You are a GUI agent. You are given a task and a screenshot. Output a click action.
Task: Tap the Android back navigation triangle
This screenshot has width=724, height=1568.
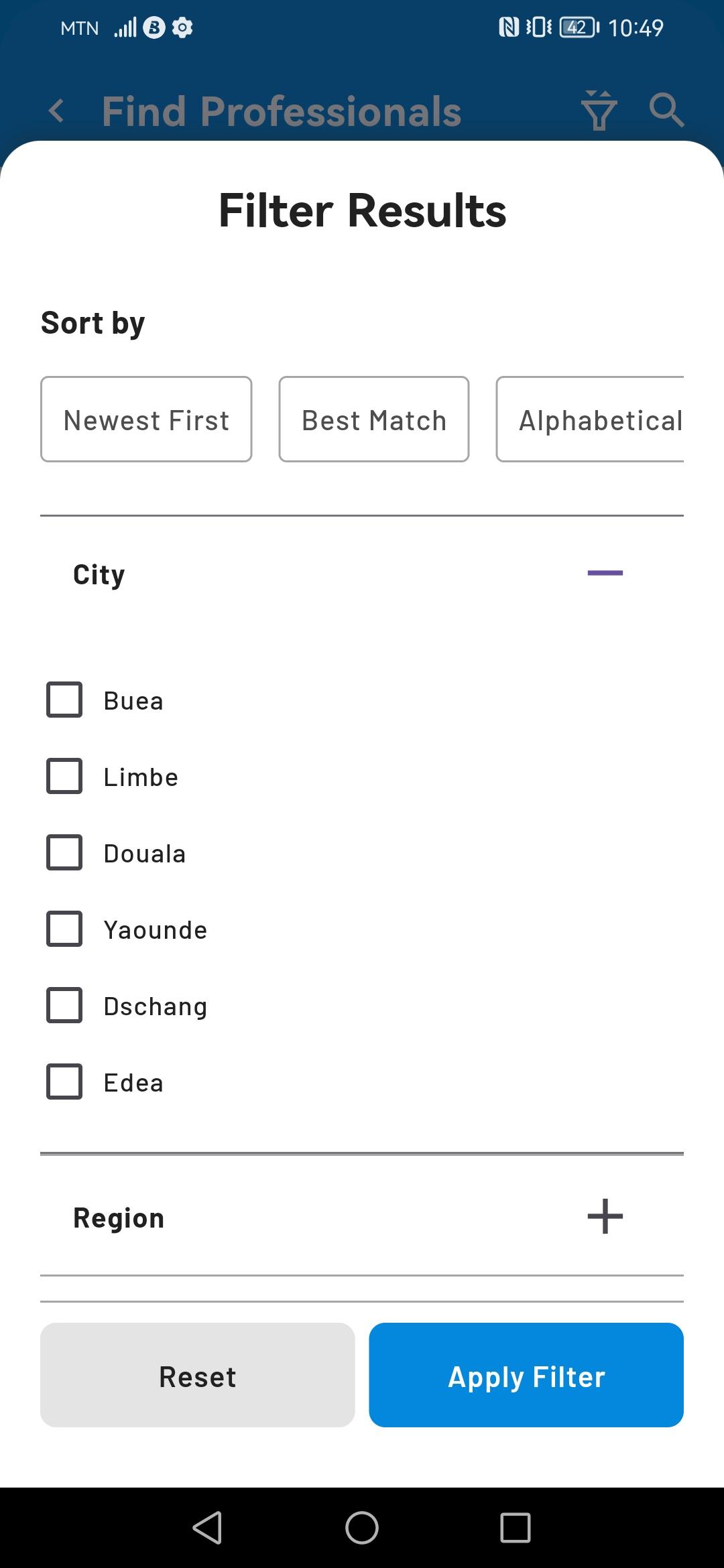click(x=207, y=1528)
